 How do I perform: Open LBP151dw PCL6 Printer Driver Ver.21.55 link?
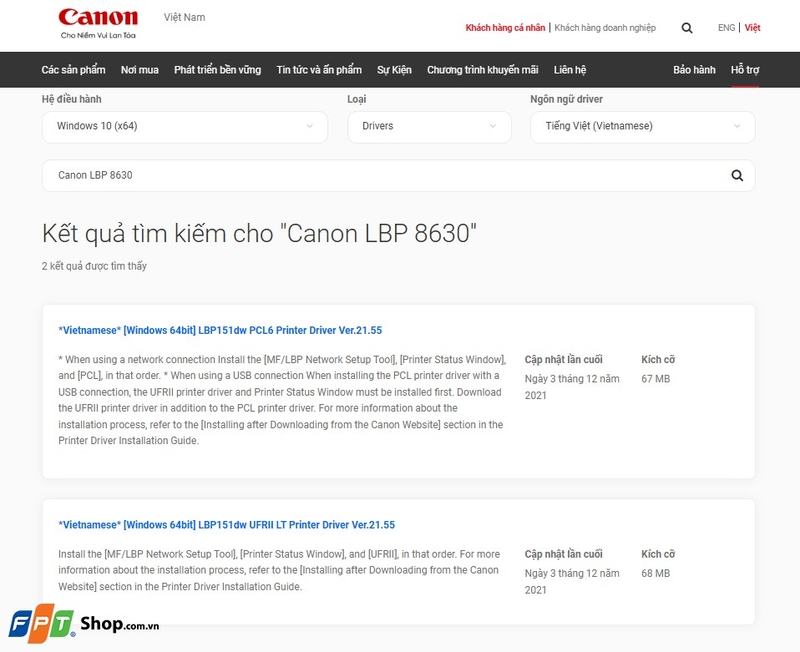(x=220, y=331)
